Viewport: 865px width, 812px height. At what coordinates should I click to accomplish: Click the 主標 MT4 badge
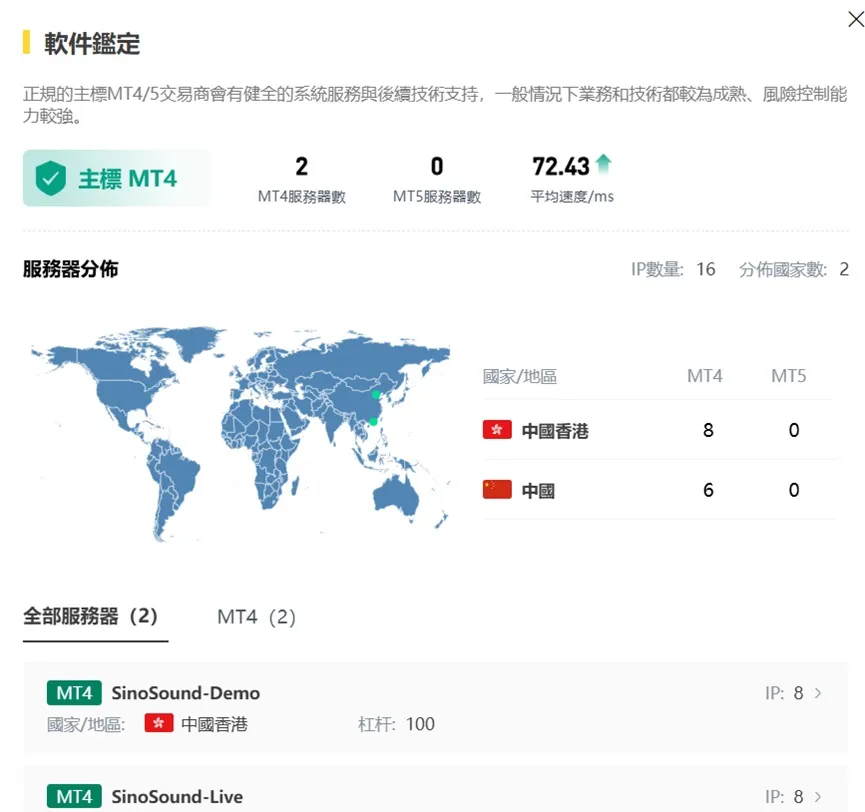[x=116, y=178]
